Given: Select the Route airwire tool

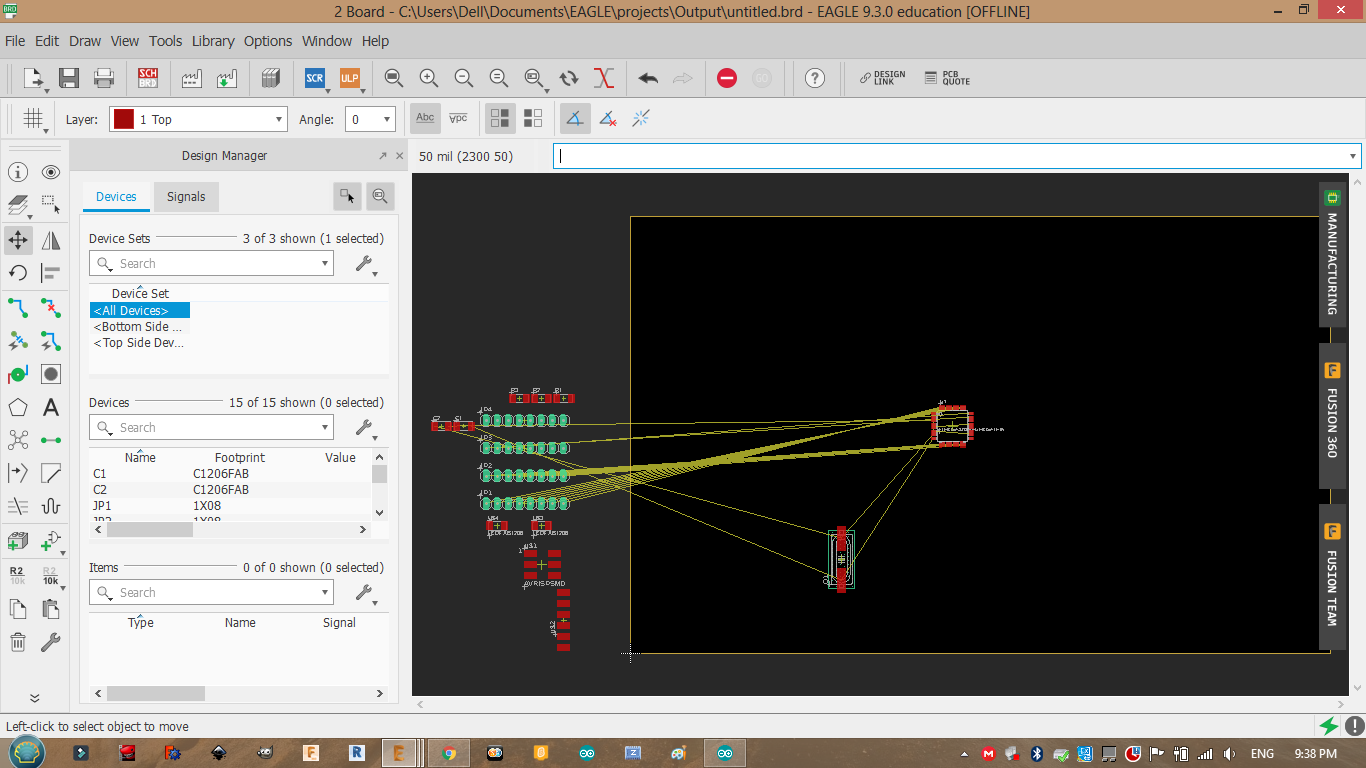Looking at the screenshot, I should coord(18,307).
